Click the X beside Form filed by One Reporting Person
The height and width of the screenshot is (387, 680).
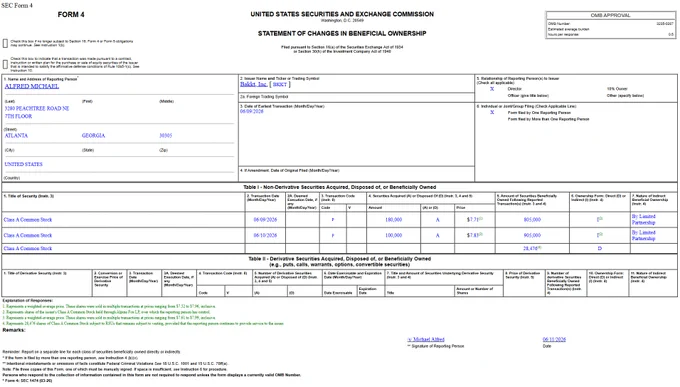coord(492,112)
